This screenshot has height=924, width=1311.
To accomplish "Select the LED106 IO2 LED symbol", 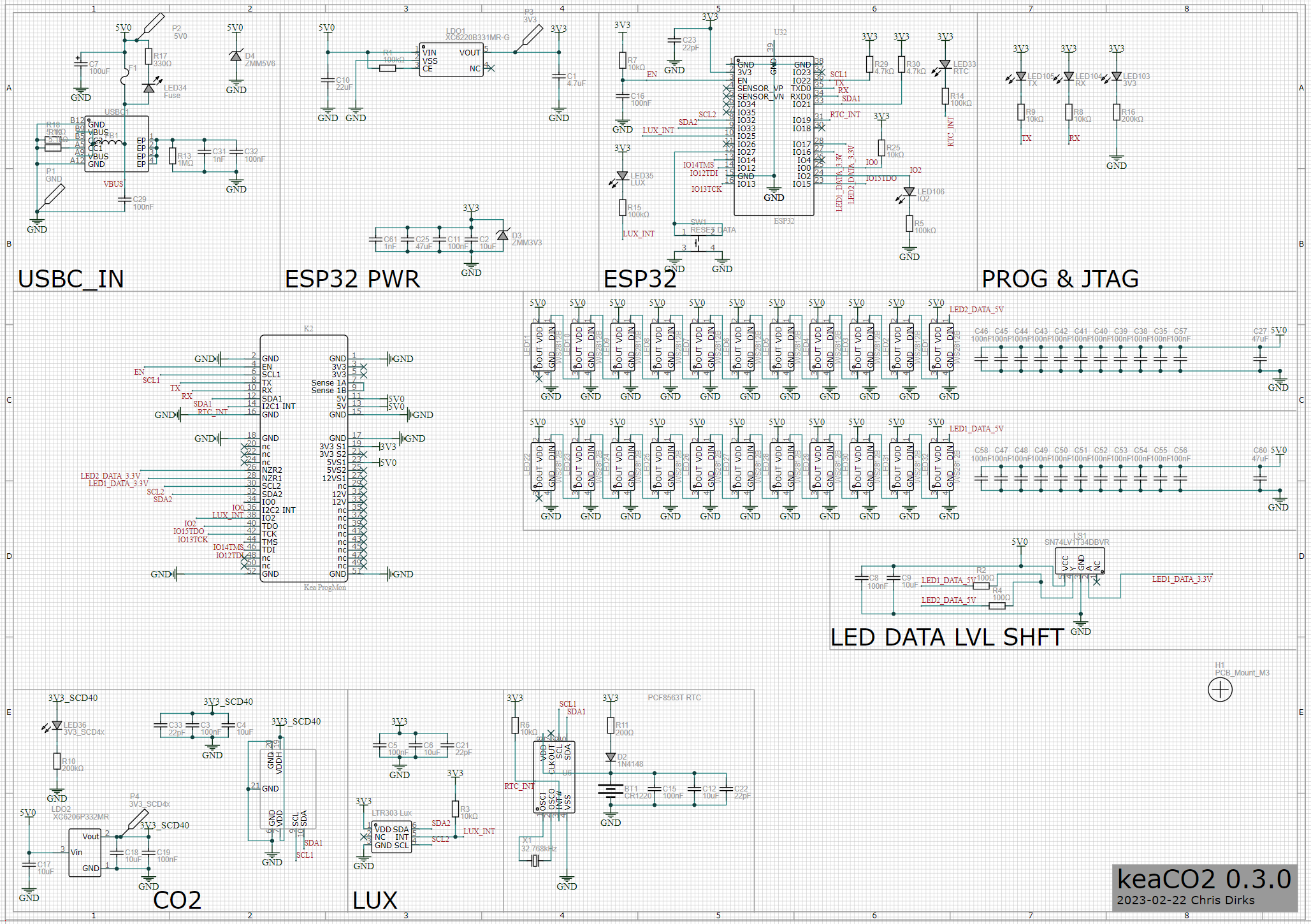I will [x=906, y=193].
